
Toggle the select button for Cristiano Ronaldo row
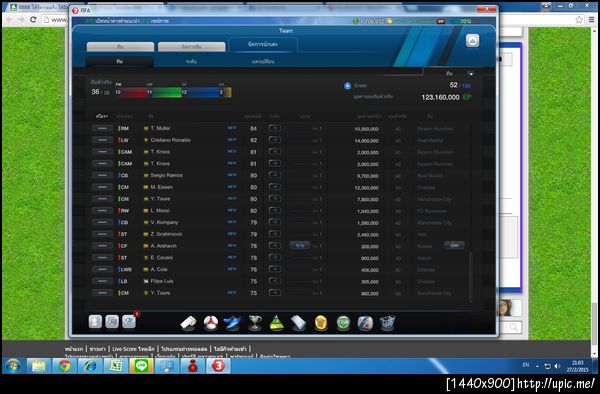pyautogui.click(x=102, y=140)
